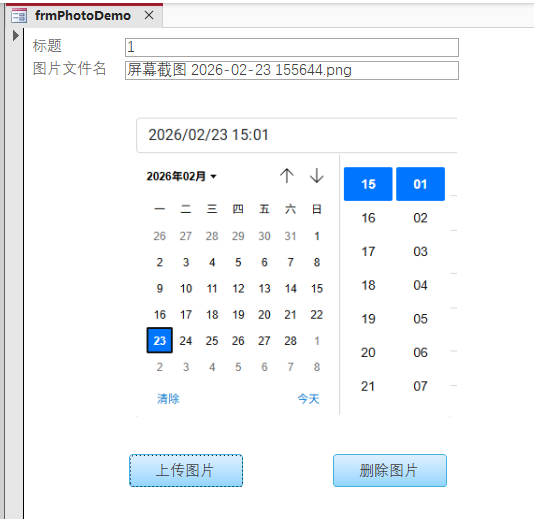534x519 pixels.
Task: Choose hour 16 in time list
Action: click(x=368, y=218)
